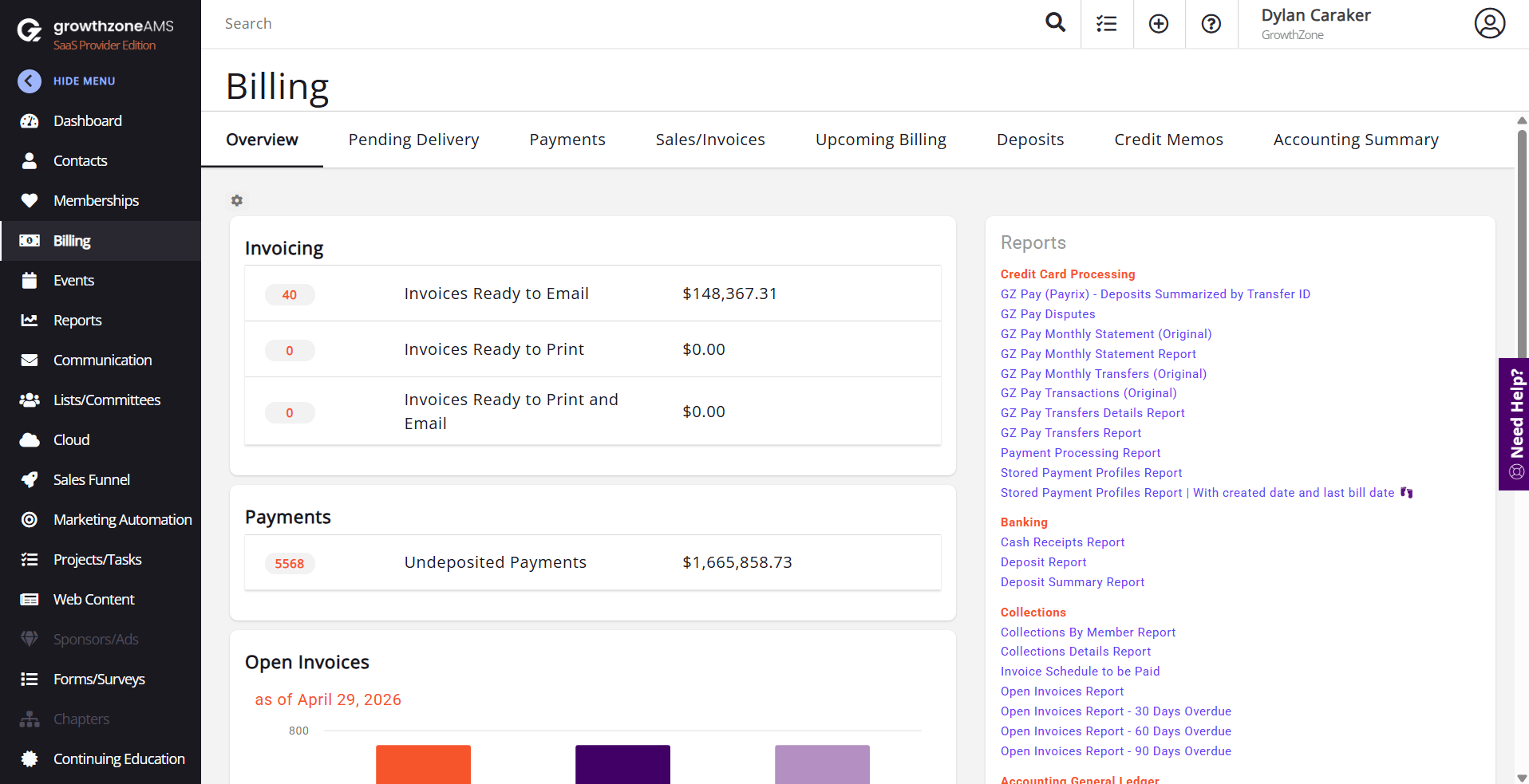Click the 40 invoices ready to email badge
This screenshot has width=1529, height=784.
coord(290,295)
